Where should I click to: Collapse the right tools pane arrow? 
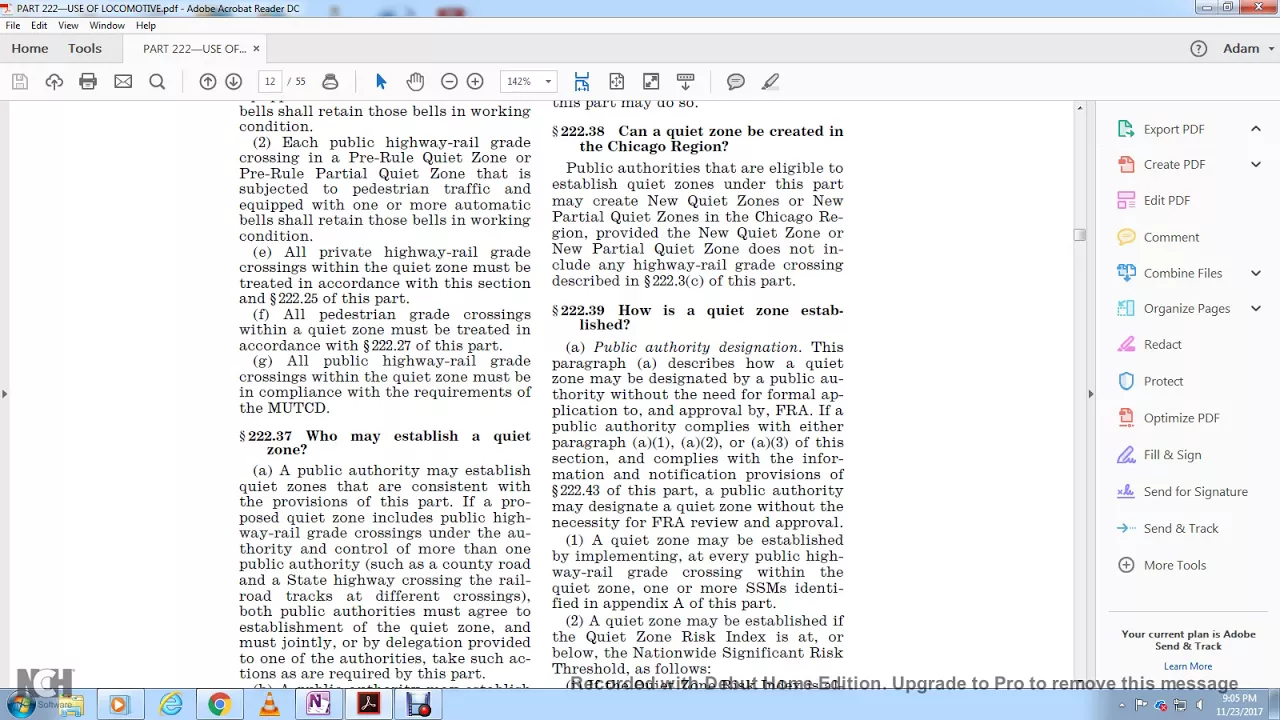tap(1090, 394)
